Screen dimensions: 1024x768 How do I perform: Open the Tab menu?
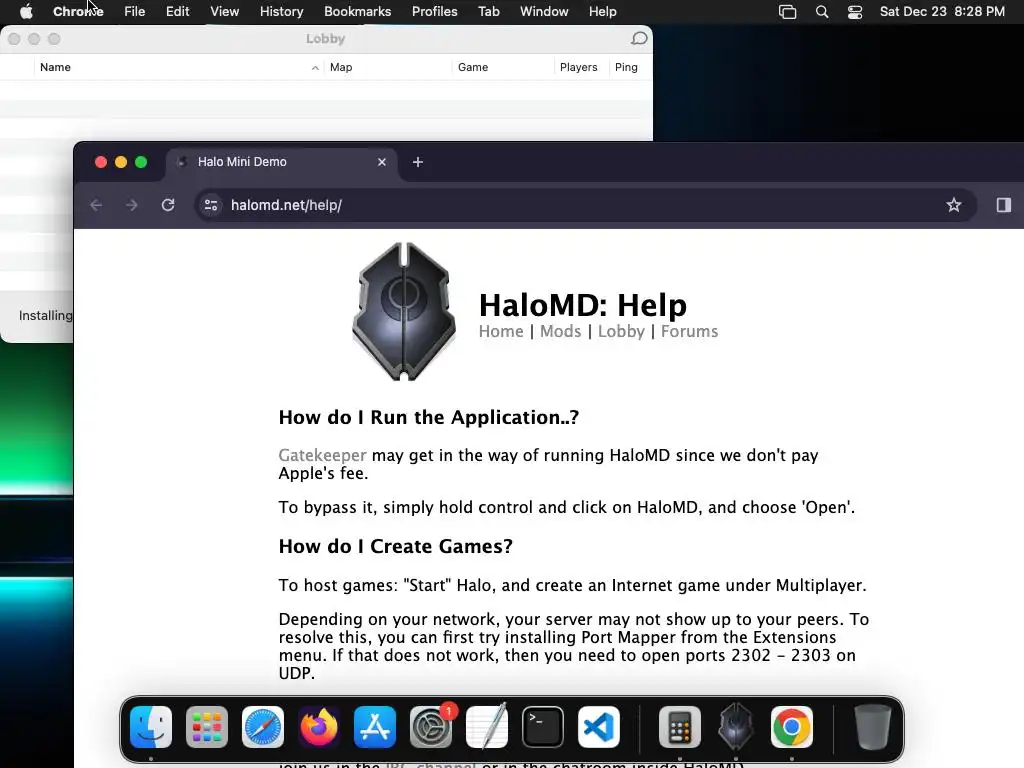(x=488, y=11)
